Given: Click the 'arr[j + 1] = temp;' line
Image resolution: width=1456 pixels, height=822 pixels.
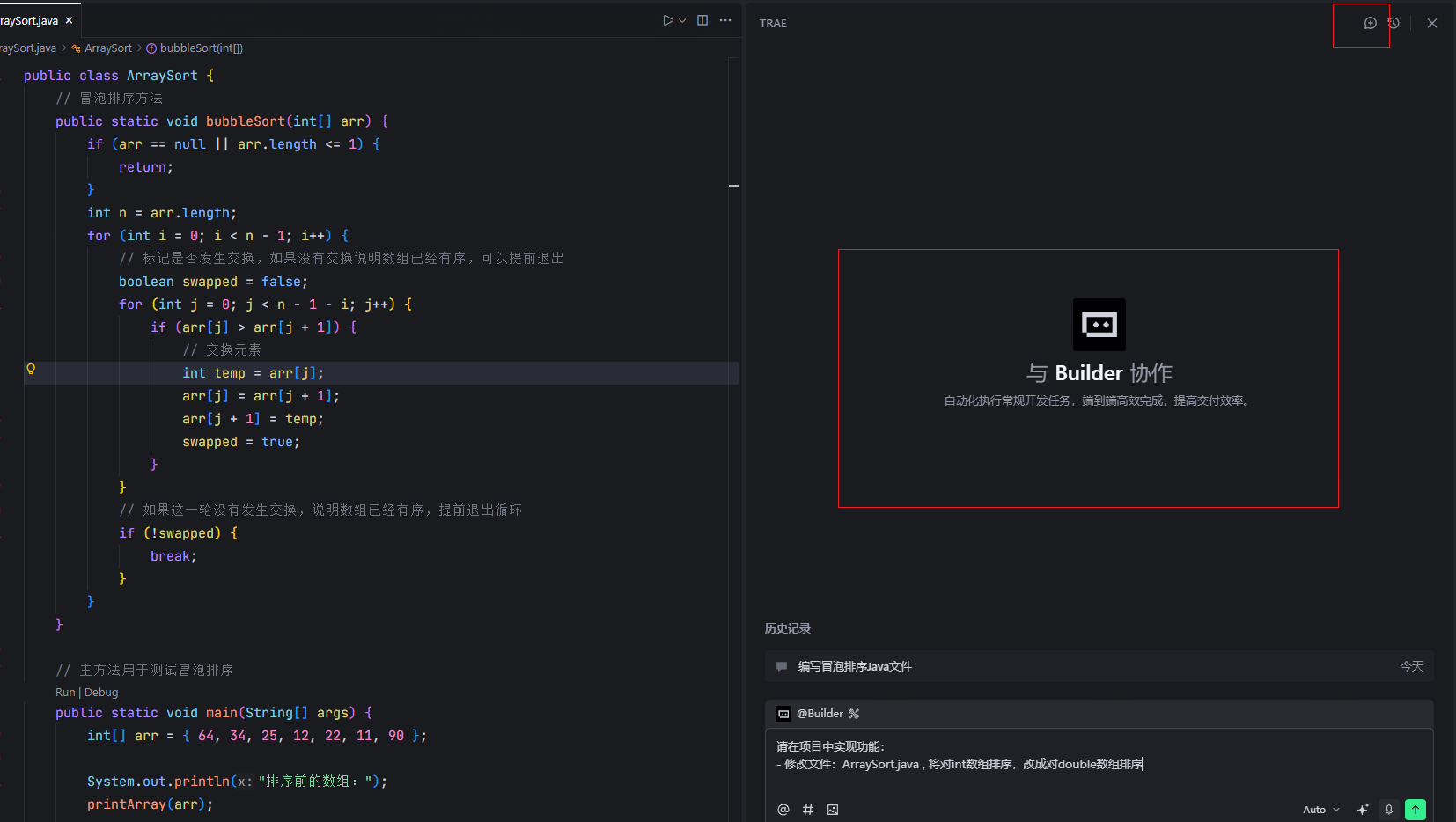Looking at the screenshot, I should 254,419.
